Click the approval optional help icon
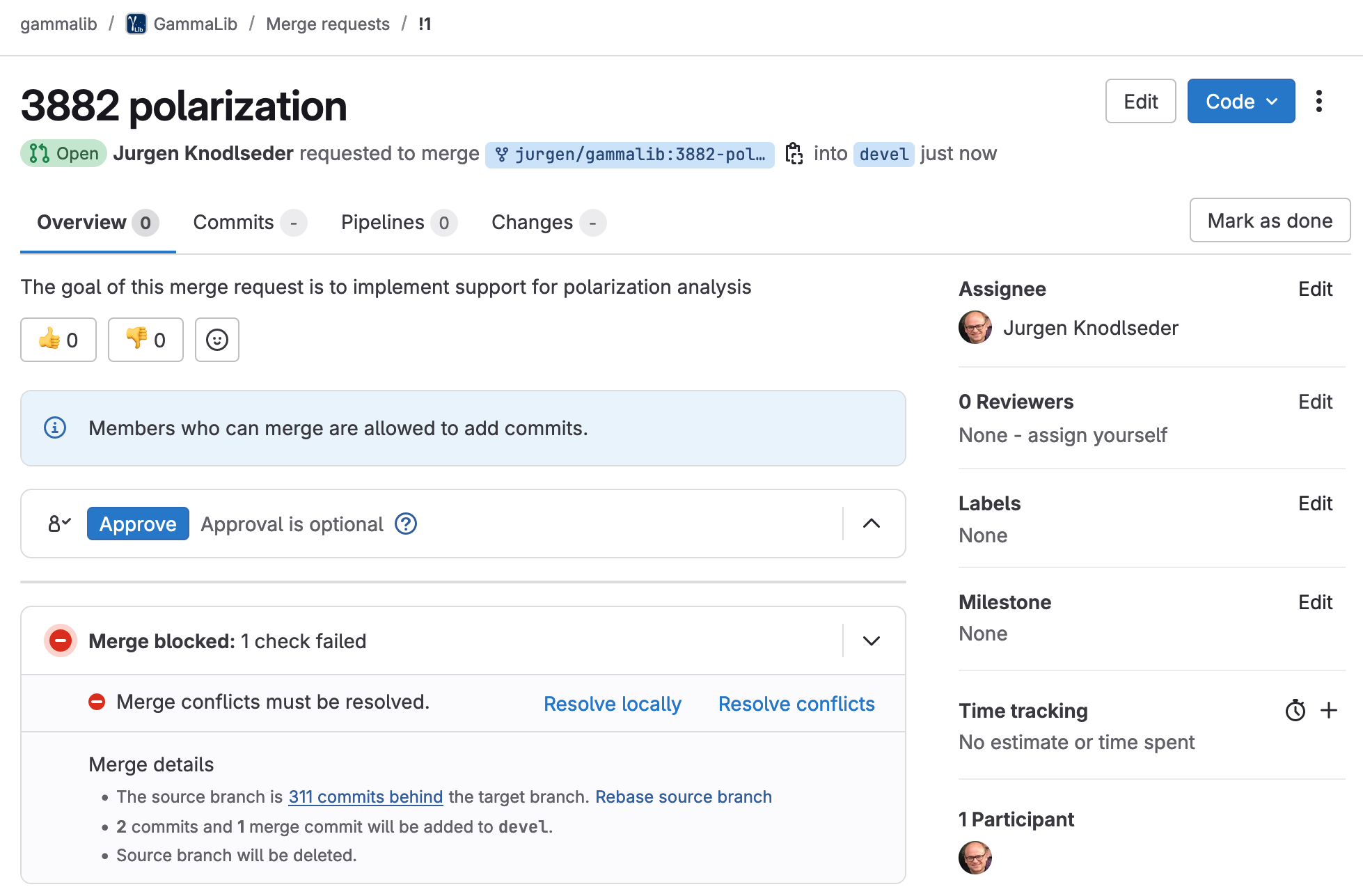Image resolution: width=1363 pixels, height=896 pixels. (x=406, y=524)
